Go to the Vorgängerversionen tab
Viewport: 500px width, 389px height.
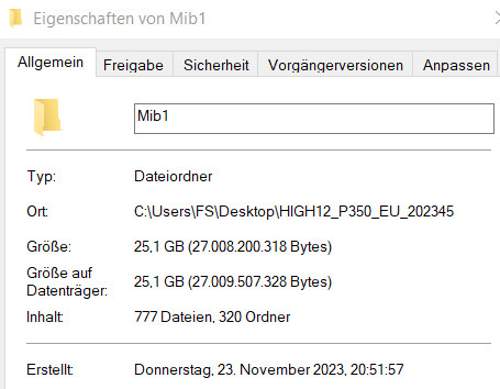coord(335,65)
